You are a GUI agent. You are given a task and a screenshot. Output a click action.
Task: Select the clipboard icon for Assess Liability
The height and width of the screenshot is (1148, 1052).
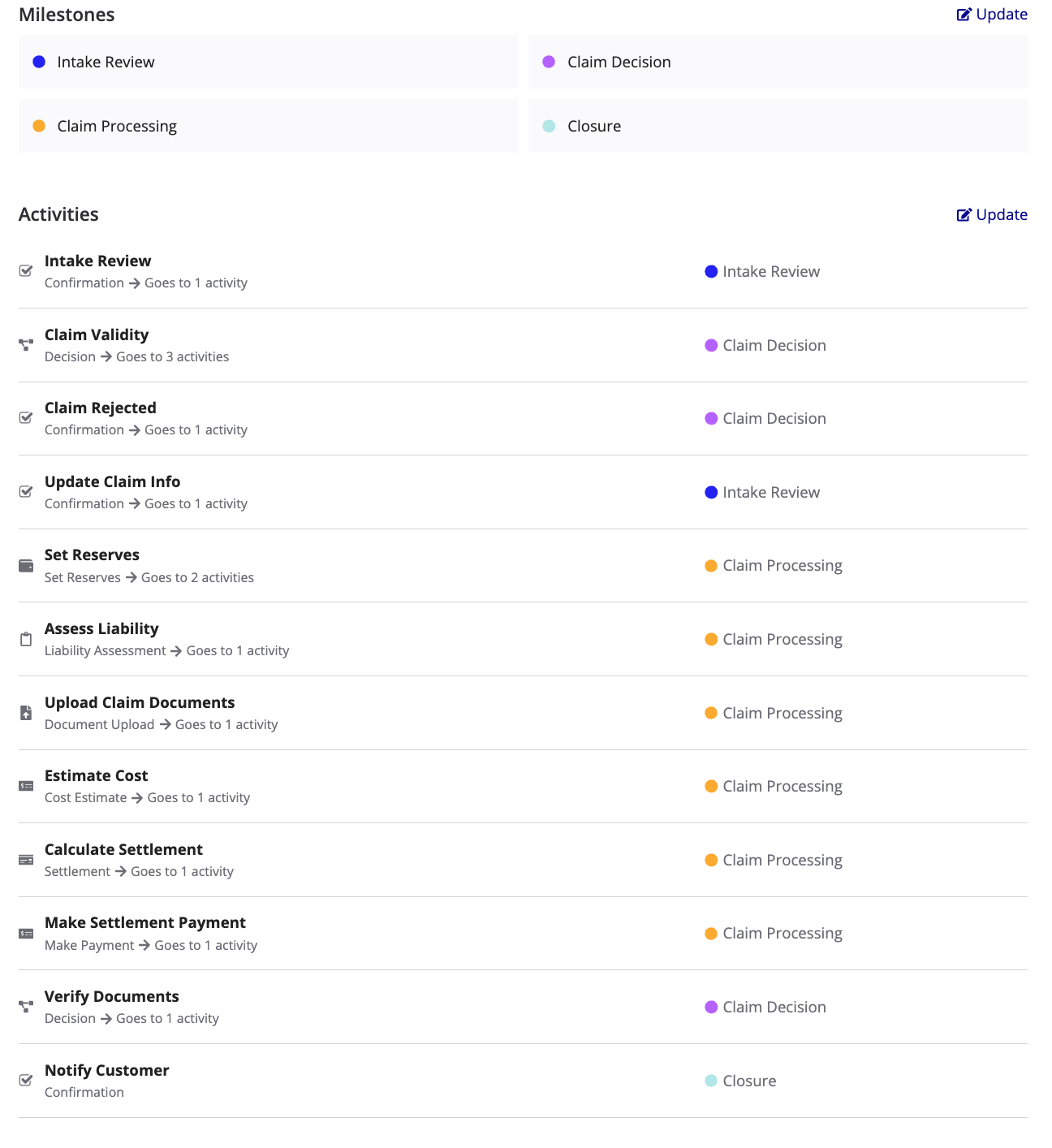point(26,639)
